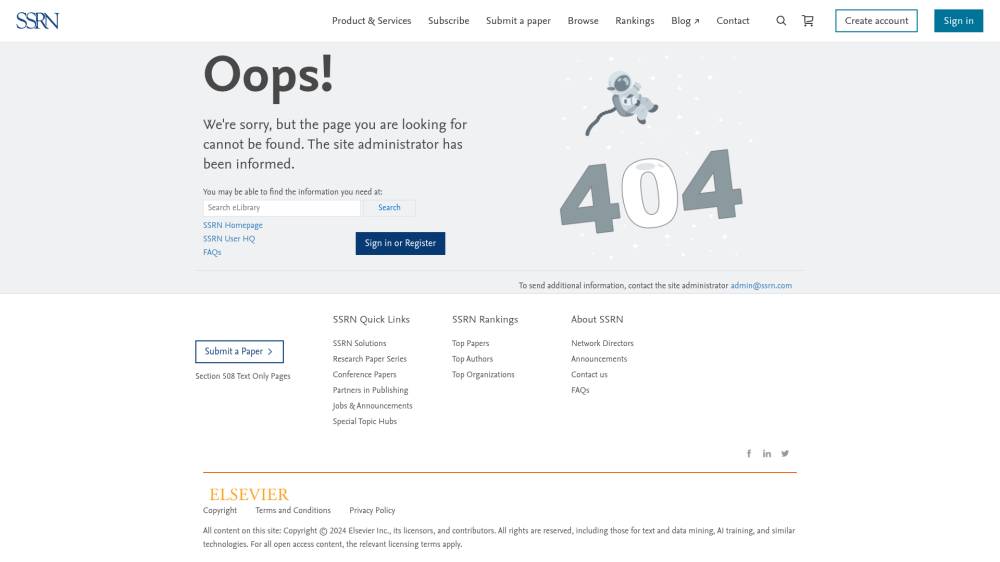Viewport: 1000px width, 562px height.
Task: Open SSRN LinkedIn page icon
Action: (x=767, y=453)
